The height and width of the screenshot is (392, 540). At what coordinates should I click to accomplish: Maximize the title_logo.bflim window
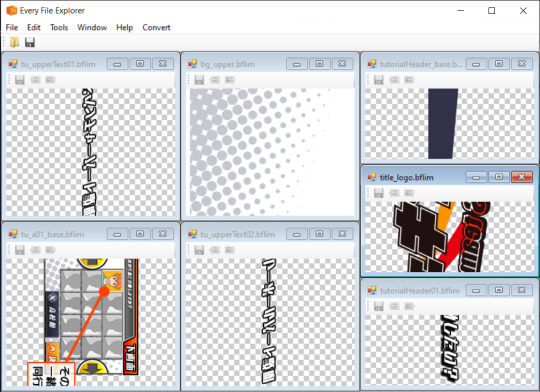coord(499,177)
